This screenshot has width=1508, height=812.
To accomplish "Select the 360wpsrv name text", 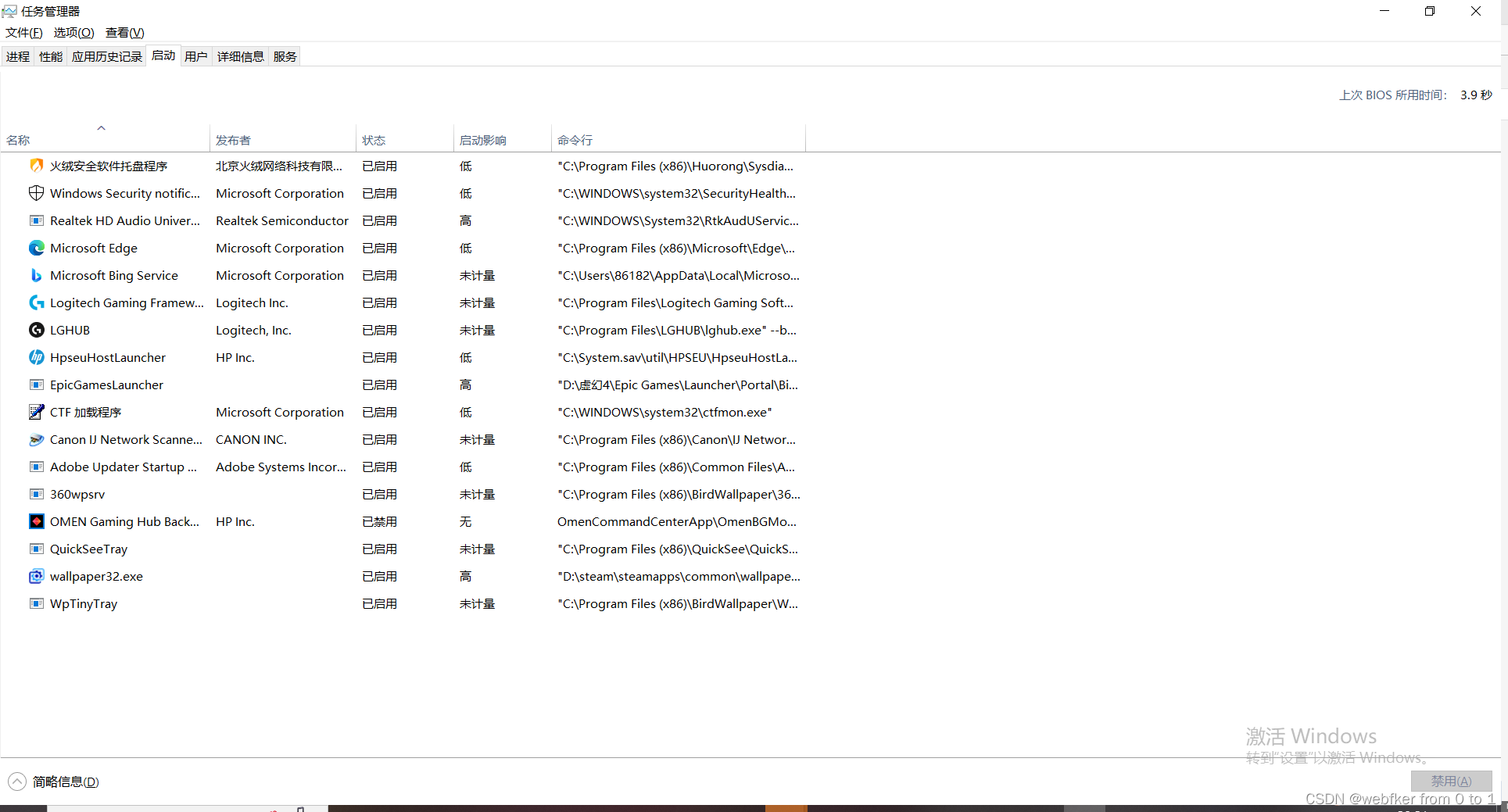I will point(77,494).
